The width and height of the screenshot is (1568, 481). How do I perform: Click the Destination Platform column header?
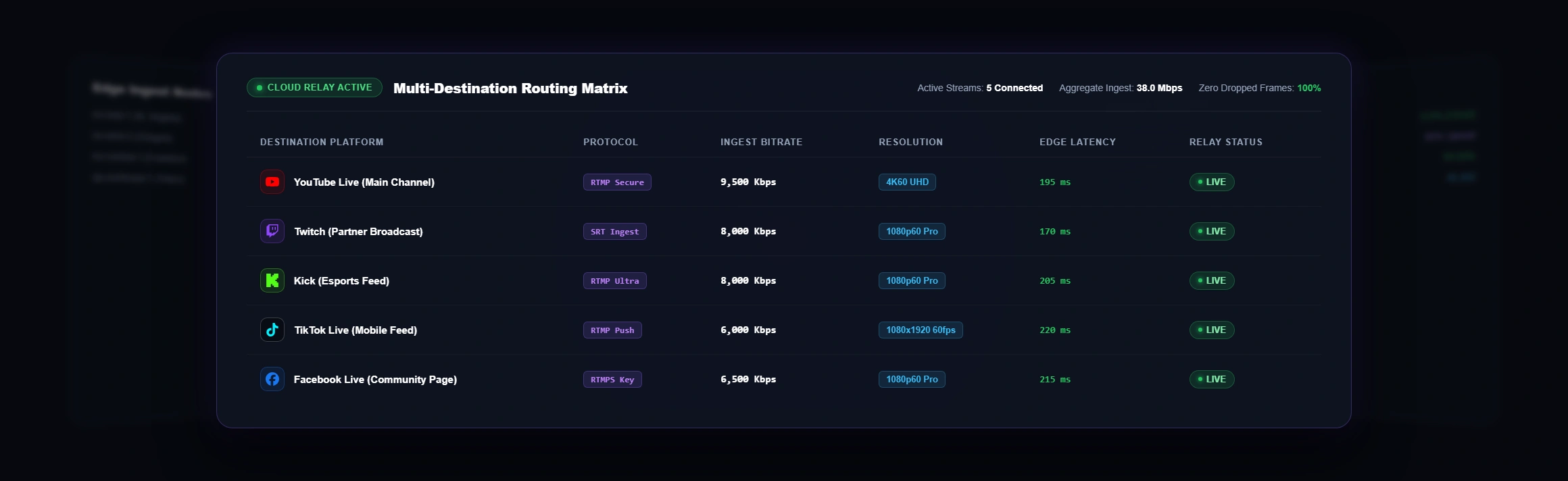tap(322, 142)
